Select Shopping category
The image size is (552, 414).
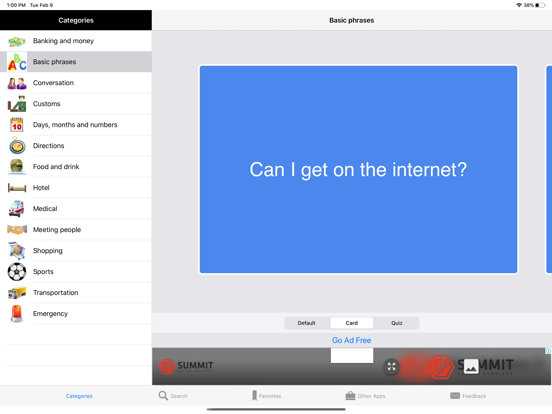[76, 251]
